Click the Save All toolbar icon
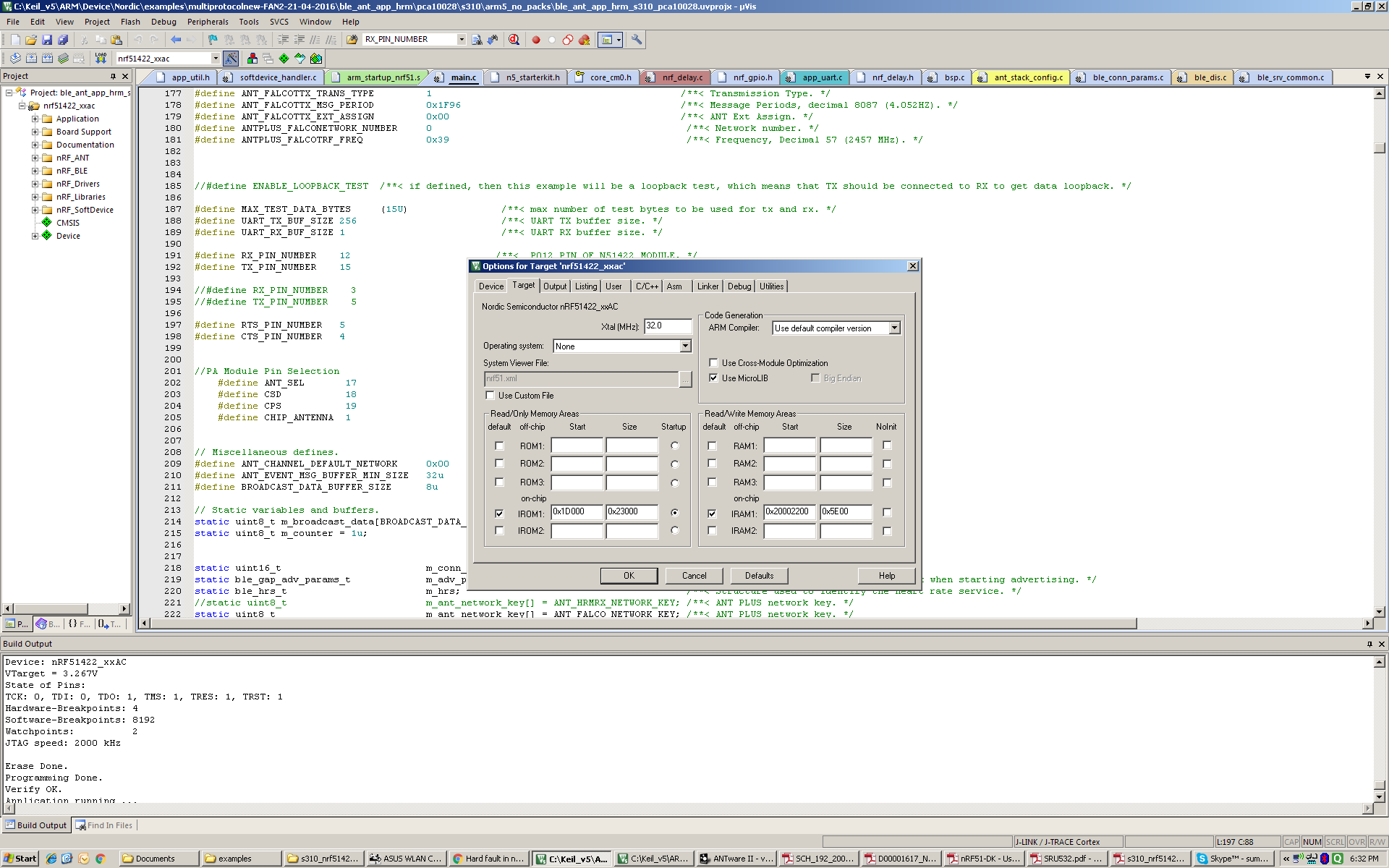This screenshot has width=1389, height=868. [x=63, y=40]
